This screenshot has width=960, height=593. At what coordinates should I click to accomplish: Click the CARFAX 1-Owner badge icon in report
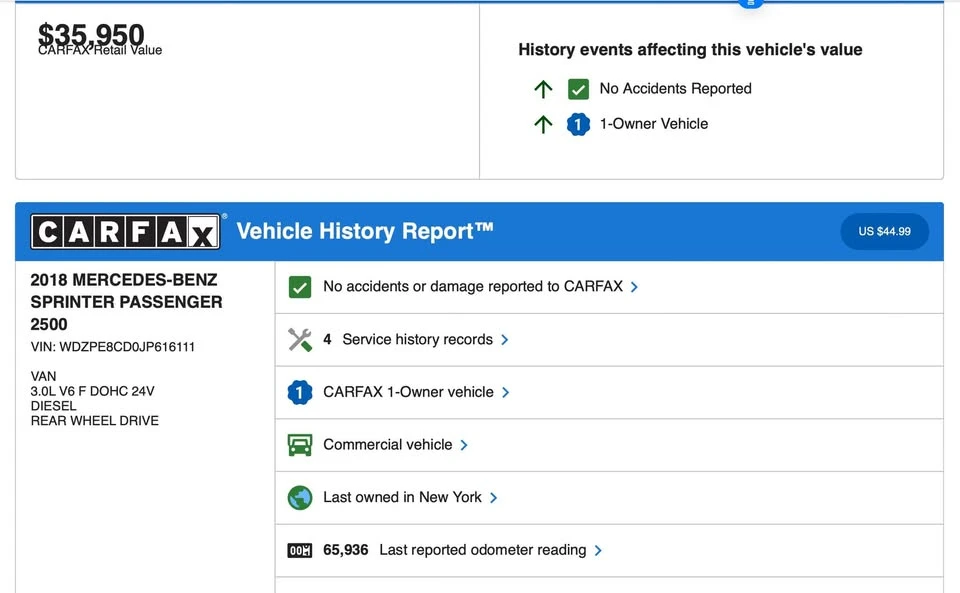pyautogui.click(x=300, y=392)
